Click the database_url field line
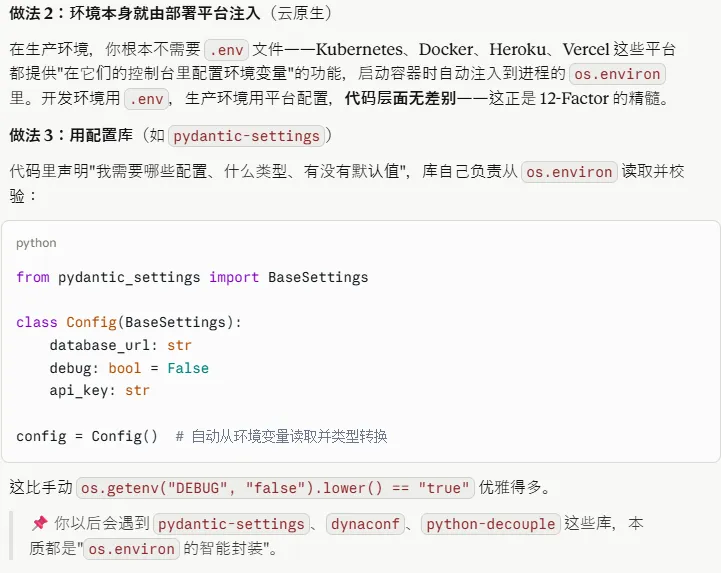 pyautogui.click(x=120, y=345)
